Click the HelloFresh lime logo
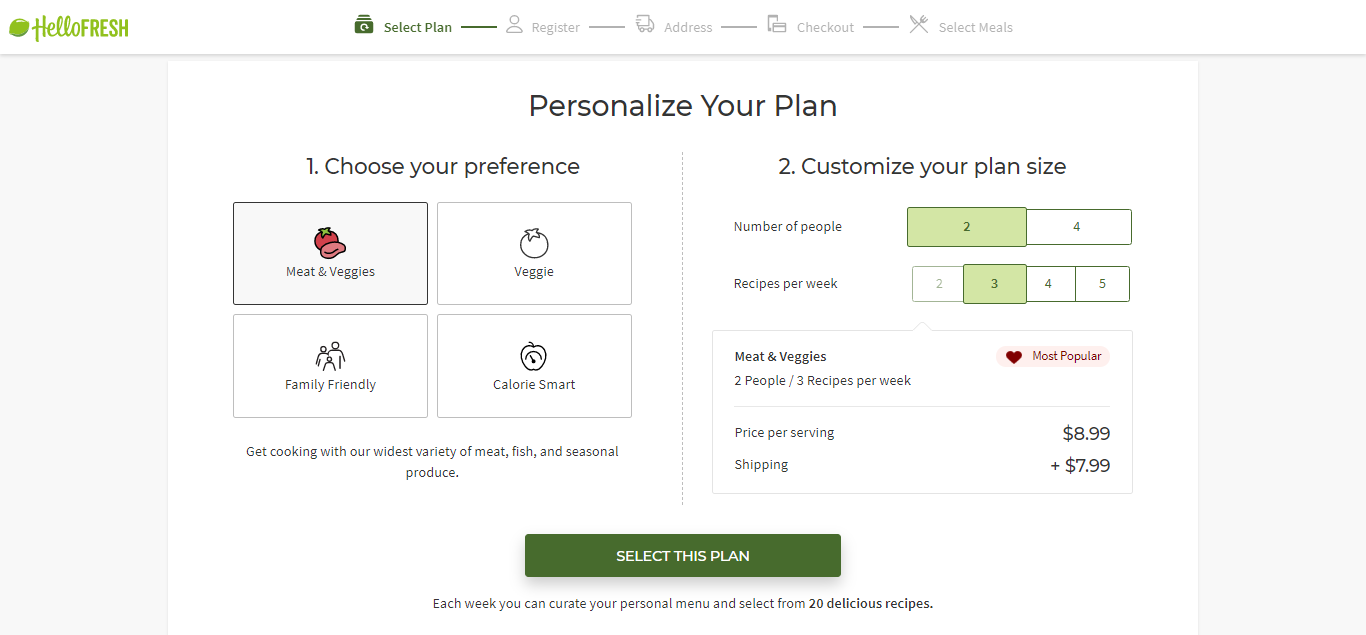The width and height of the screenshot is (1366, 635). pos(19,28)
